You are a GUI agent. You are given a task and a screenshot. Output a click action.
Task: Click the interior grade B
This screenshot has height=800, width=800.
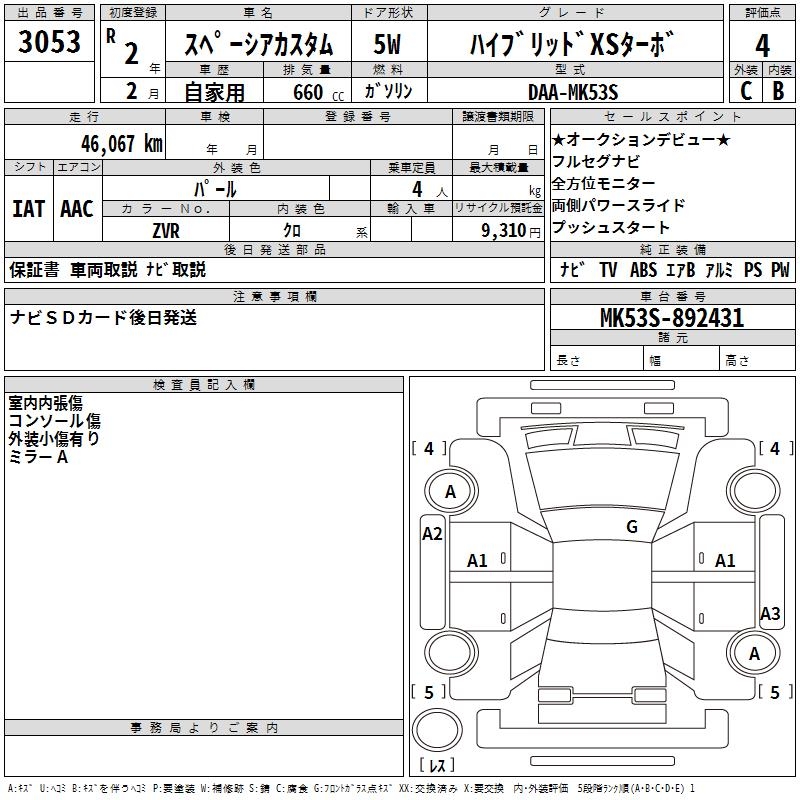tap(778, 91)
